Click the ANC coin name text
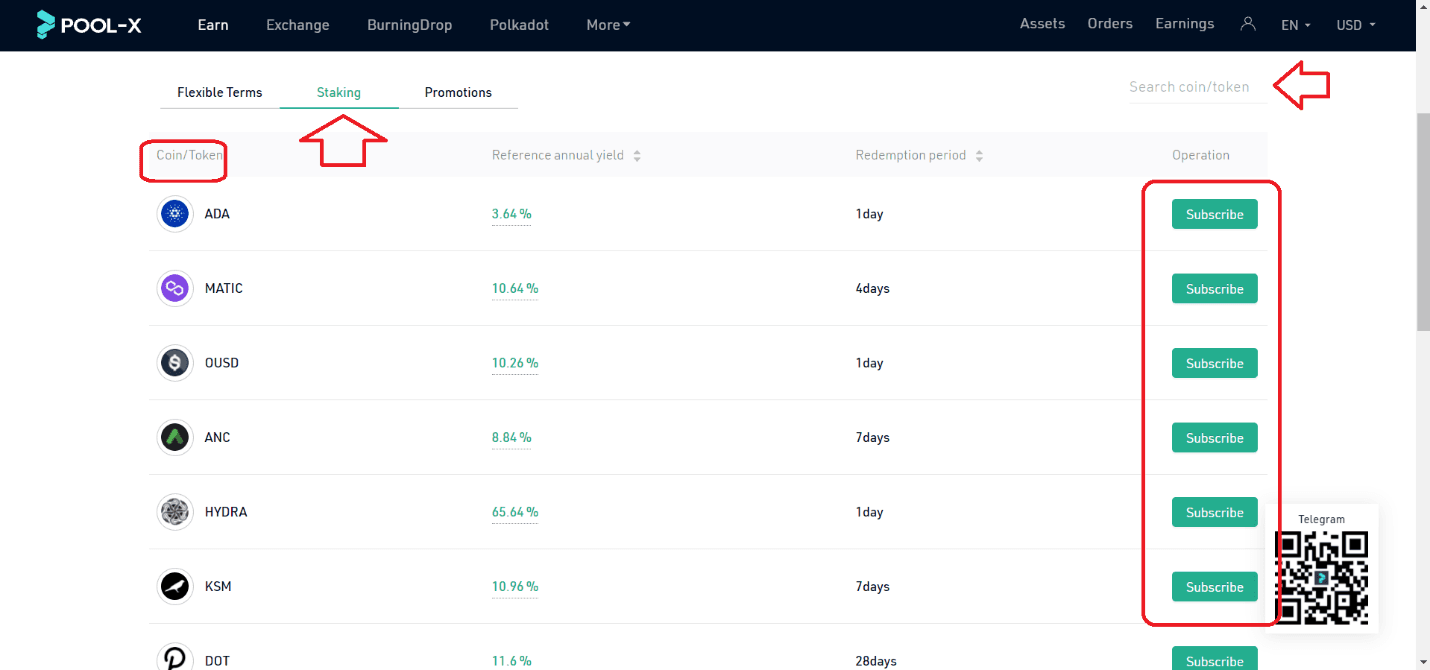Viewport: 1430px width, 670px height. coord(217,437)
